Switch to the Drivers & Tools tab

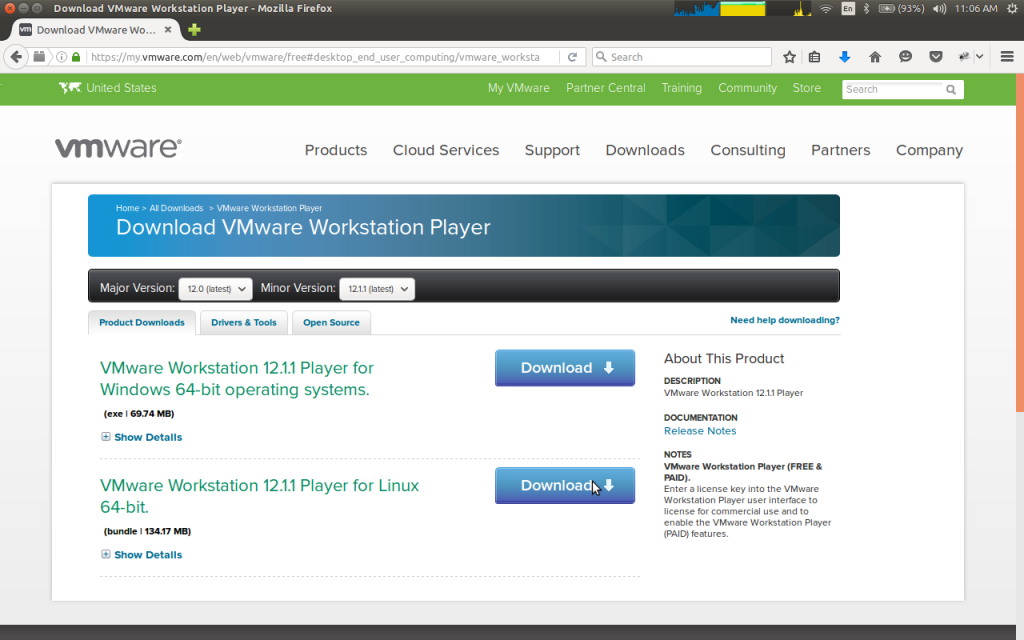[x=244, y=323]
